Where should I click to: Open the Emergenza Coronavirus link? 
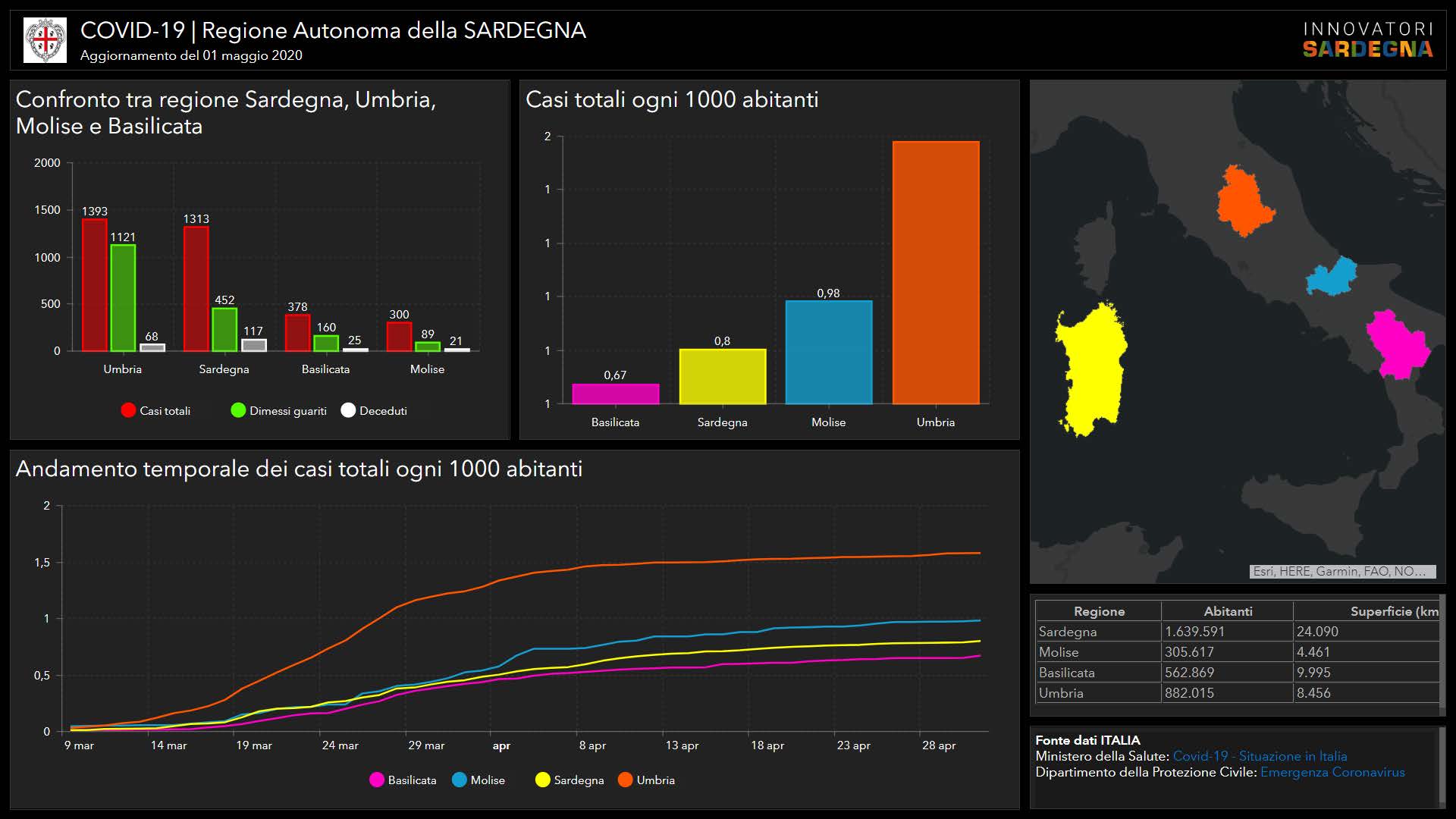point(1332,772)
